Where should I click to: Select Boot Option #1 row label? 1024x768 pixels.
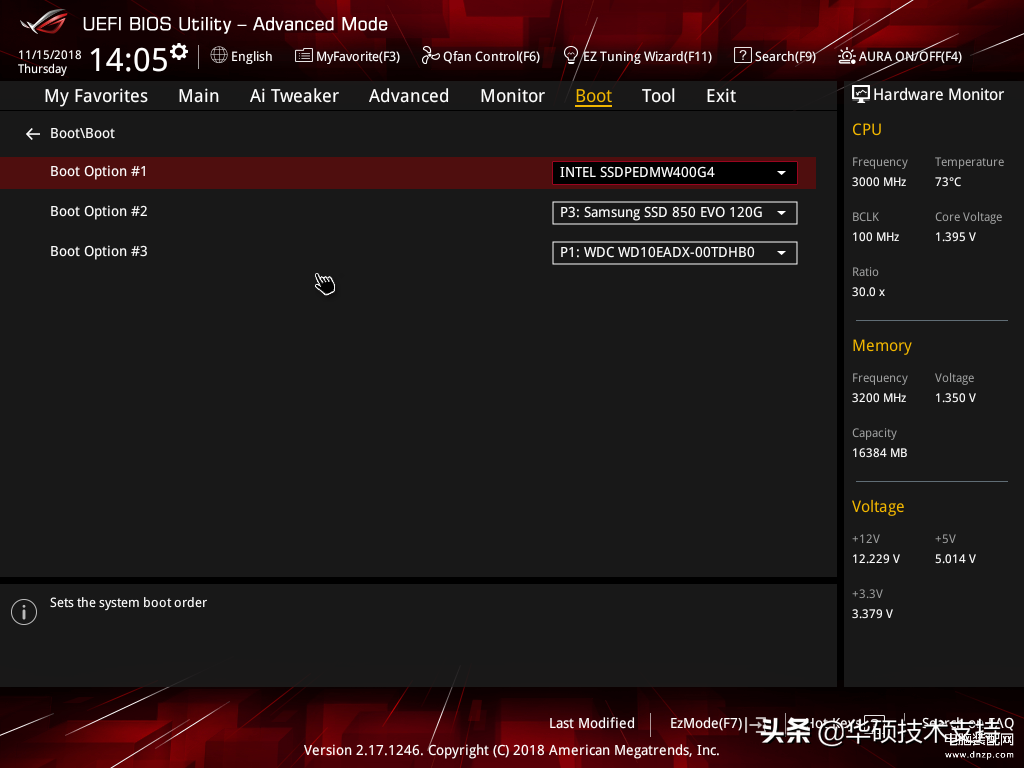click(x=99, y=171)
